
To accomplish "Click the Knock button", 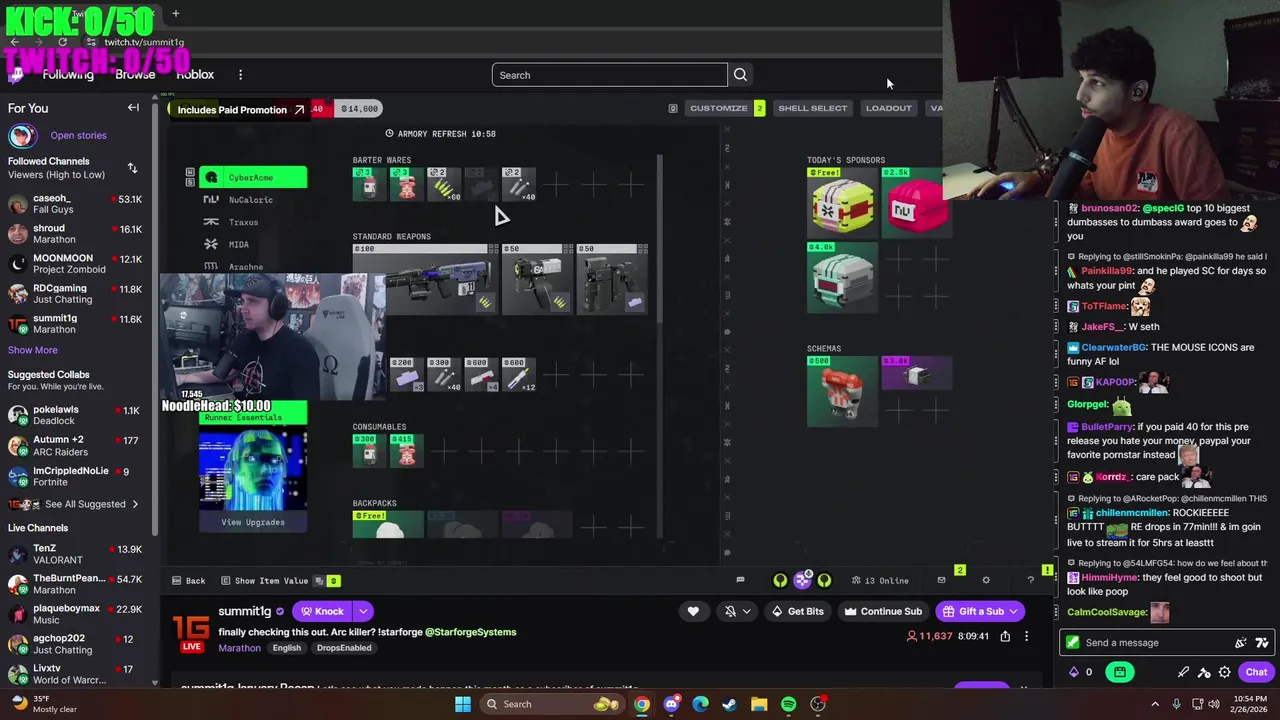I will pyautogui.click(x=321, y=611).
